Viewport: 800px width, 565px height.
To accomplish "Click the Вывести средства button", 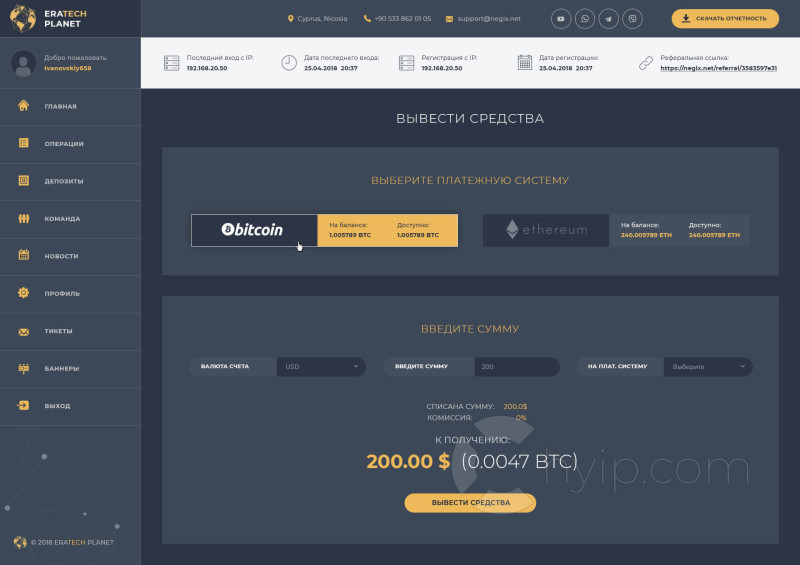I will [470, 503].
